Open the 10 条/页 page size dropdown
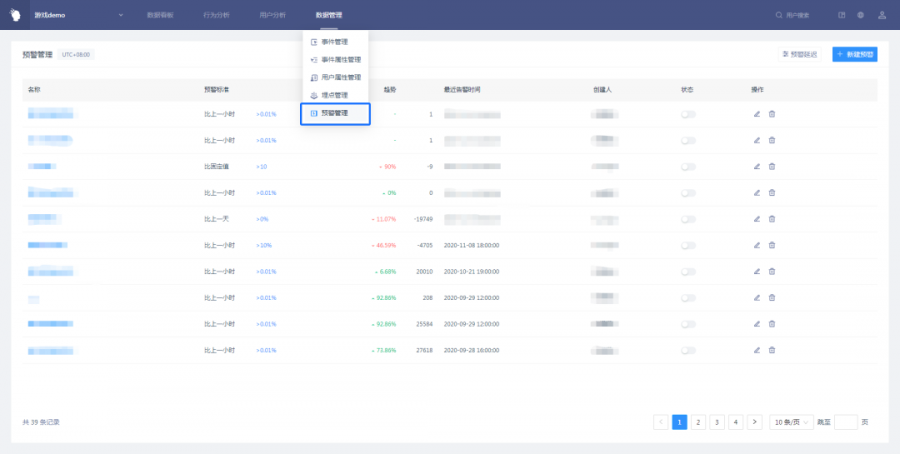 point(791,422)
